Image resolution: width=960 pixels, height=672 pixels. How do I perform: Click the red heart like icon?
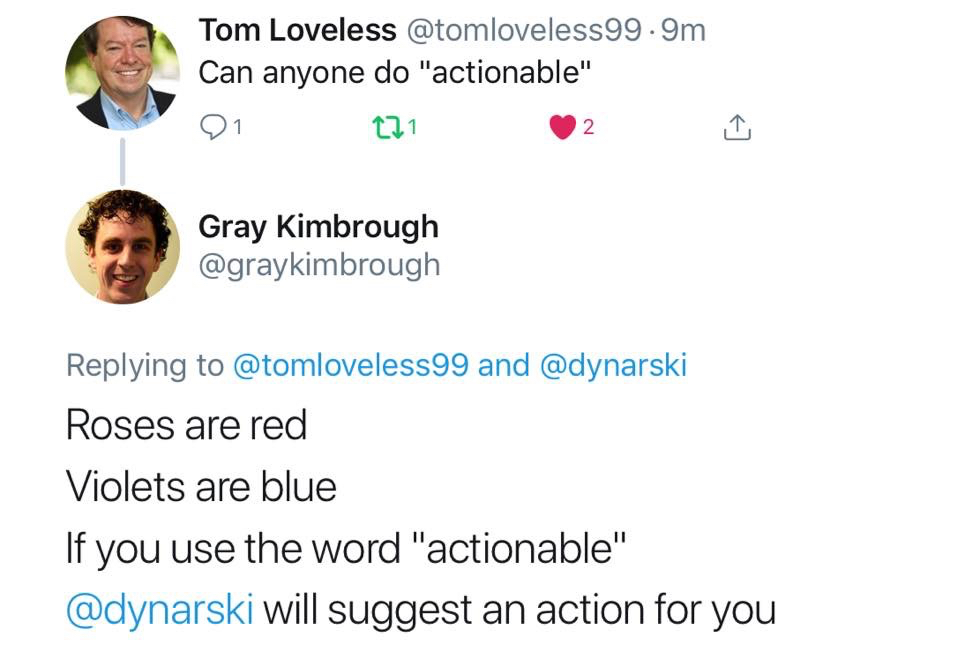[563, 127]
